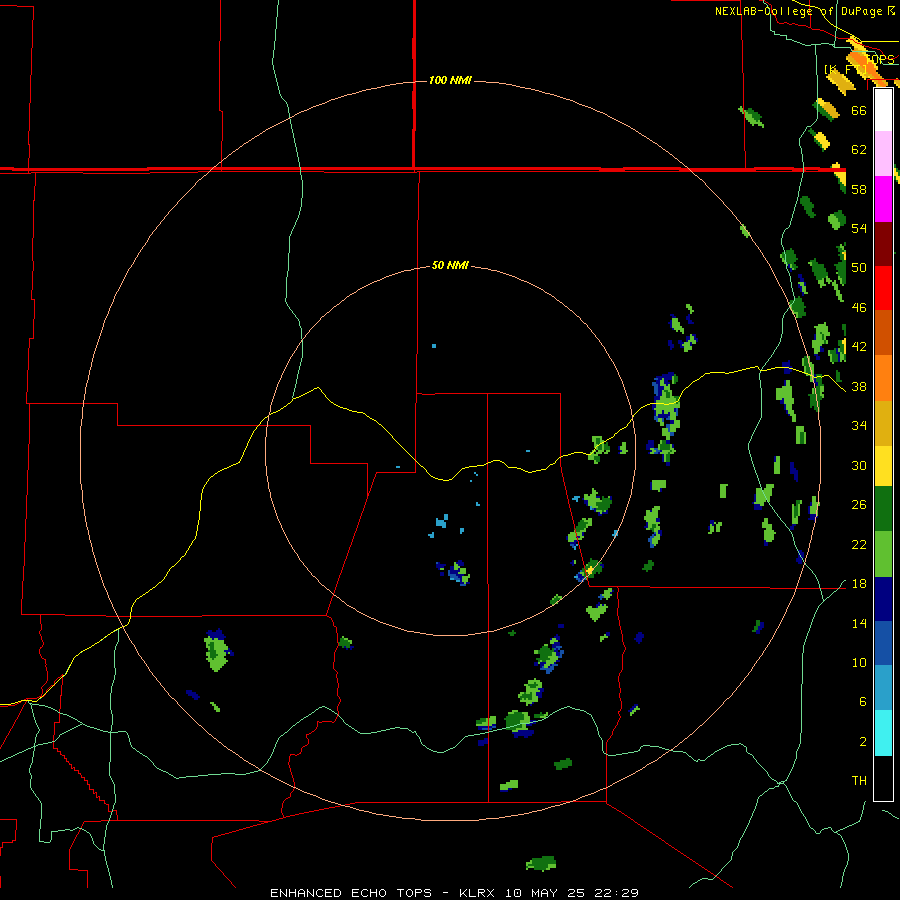This screenshot has width=900, height=900.
Task: Click the 54 legend value
Action: (859, 228)
